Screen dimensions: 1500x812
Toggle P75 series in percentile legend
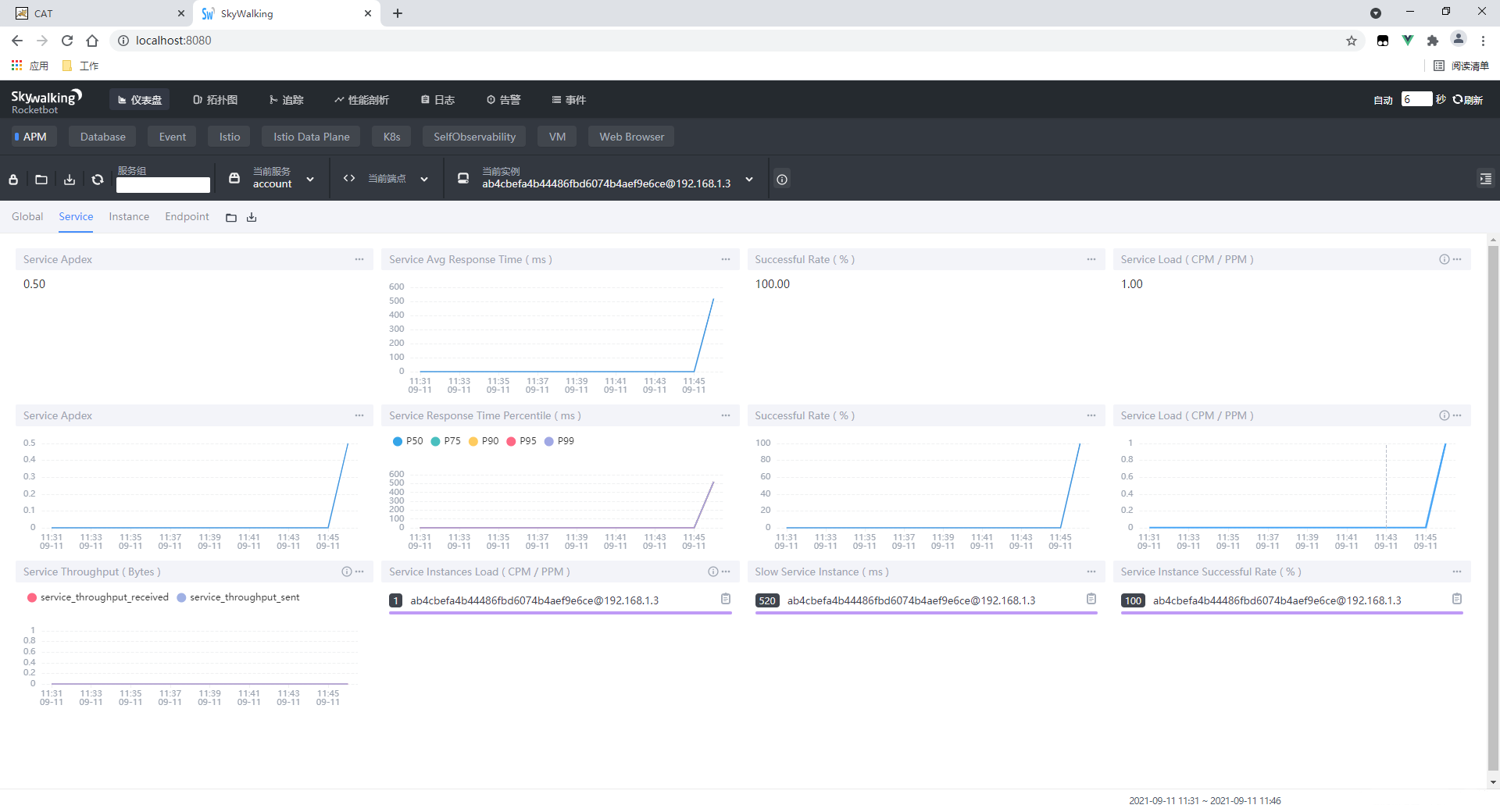coord(446,441)
